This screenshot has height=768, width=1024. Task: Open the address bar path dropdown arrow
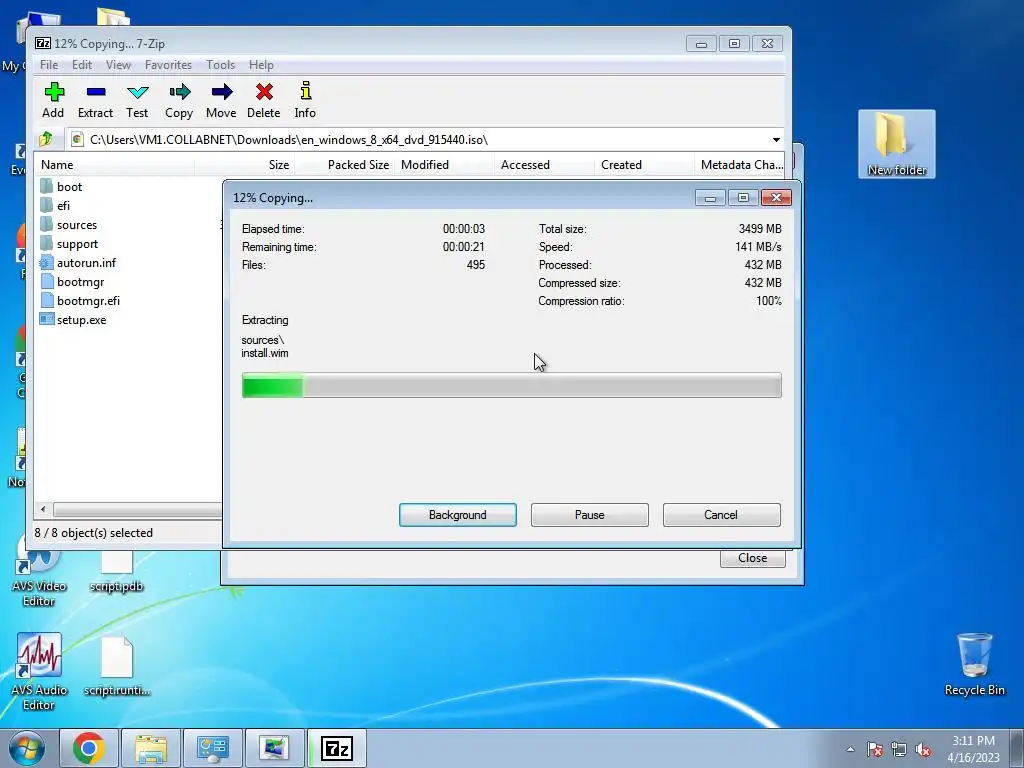(x=776, y=140)
